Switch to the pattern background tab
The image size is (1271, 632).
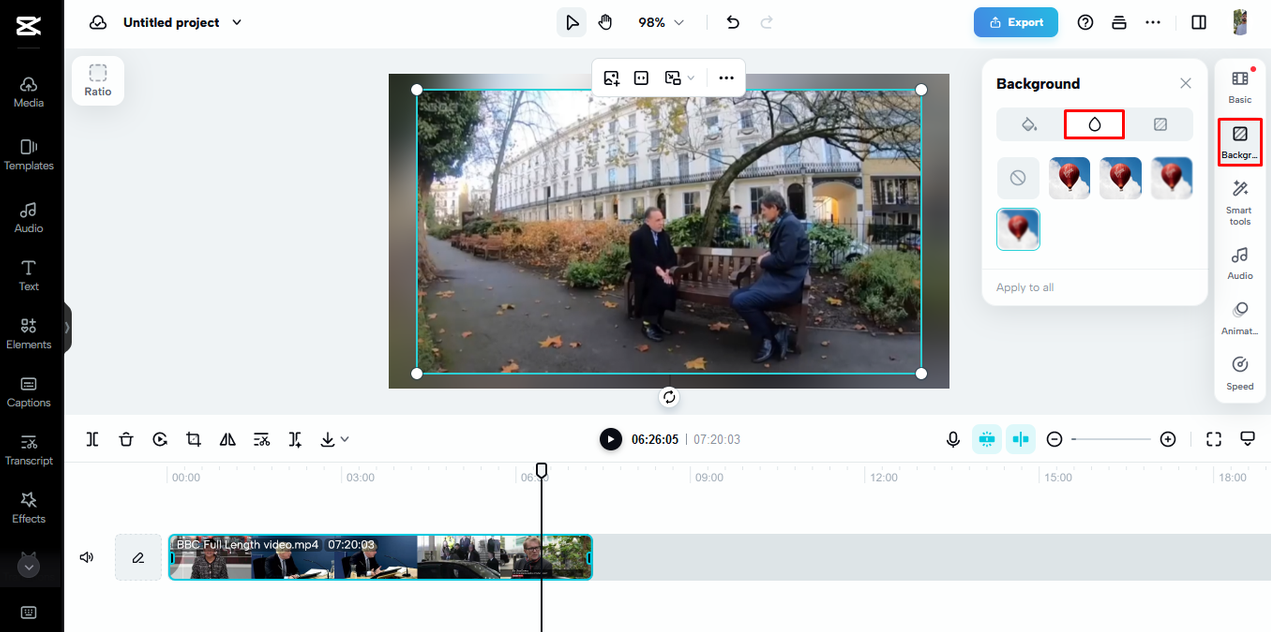pyautogui.click(x=1160, y=124)
